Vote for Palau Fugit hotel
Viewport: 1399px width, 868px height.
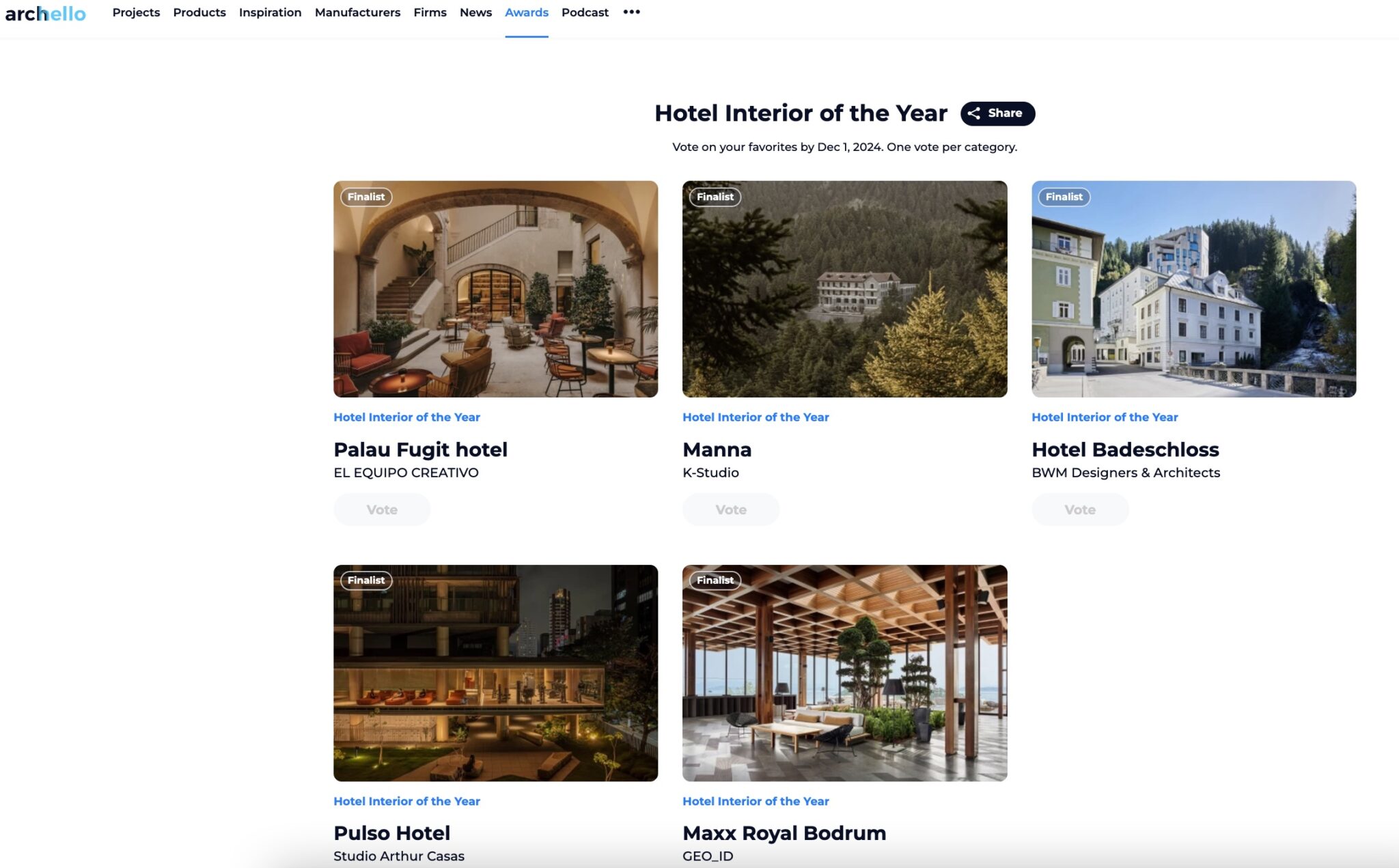(382, 509)
